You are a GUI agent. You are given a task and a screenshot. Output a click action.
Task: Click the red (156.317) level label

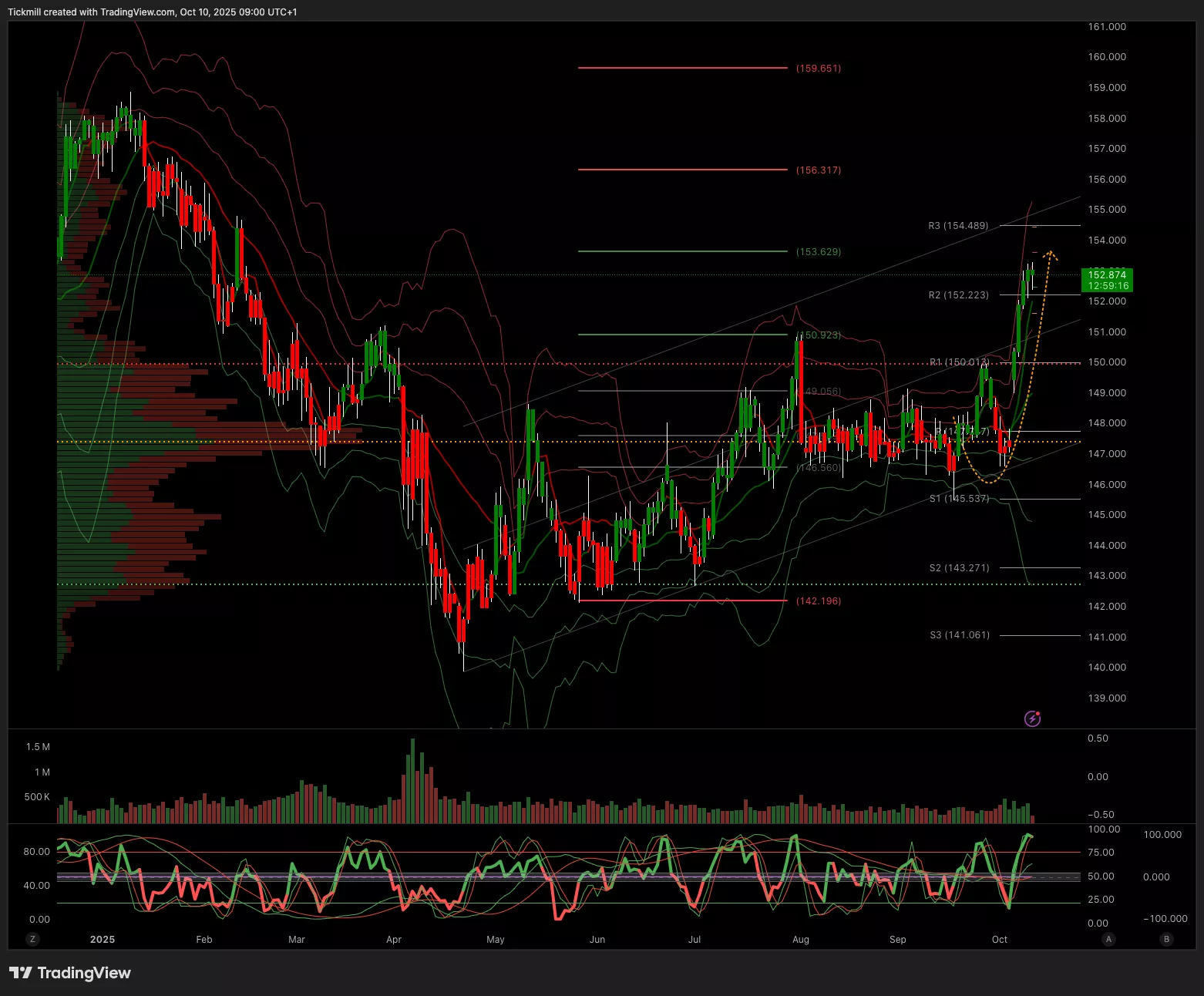[x=818, y=170]
